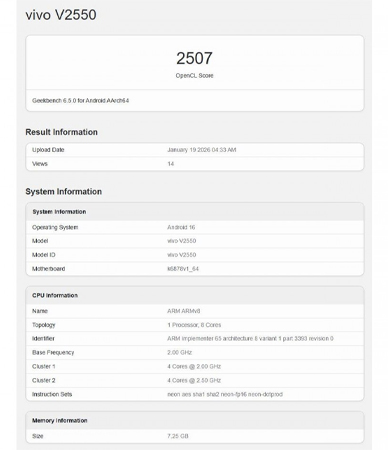This screenshot has width=388, height=450.
Task: Click the page title "vivo V2550"
Action: [61, 15]
